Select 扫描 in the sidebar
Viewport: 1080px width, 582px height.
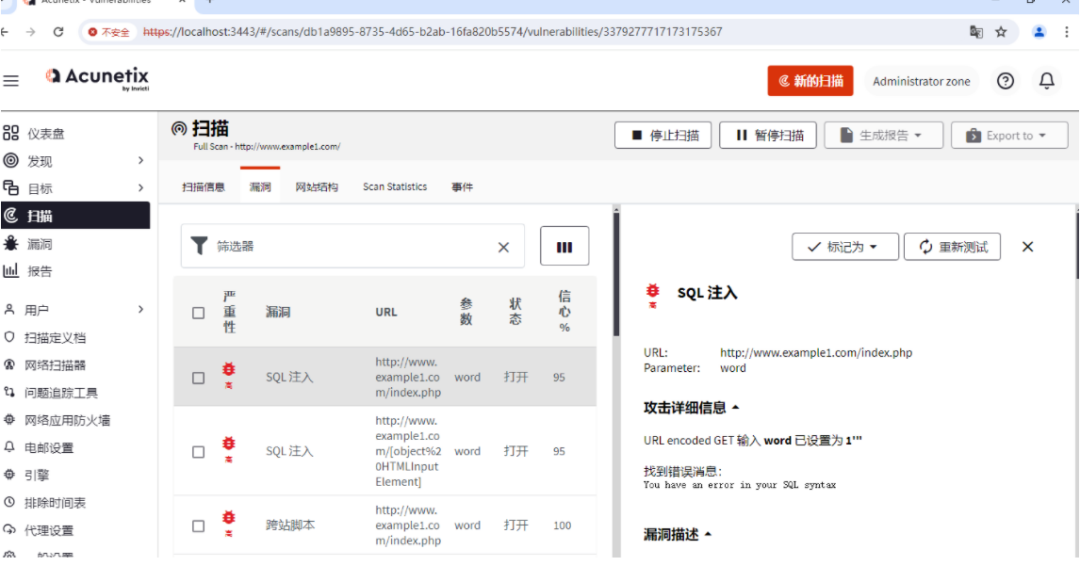(76, 216)
